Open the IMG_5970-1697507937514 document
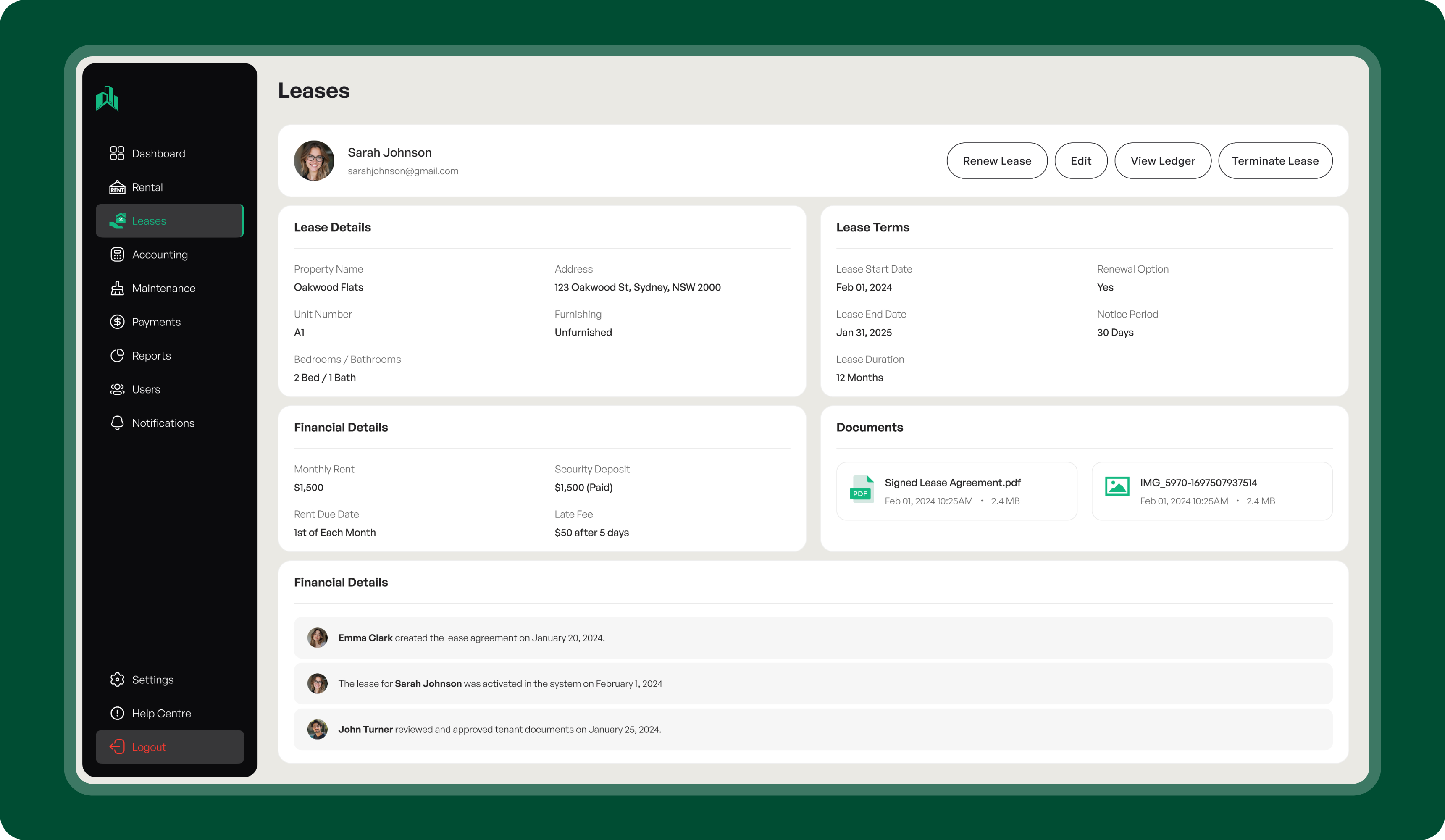Image resolution: width=1445 pixels, height=840 pixels. pyautogui.click(x=1212, y=491)
